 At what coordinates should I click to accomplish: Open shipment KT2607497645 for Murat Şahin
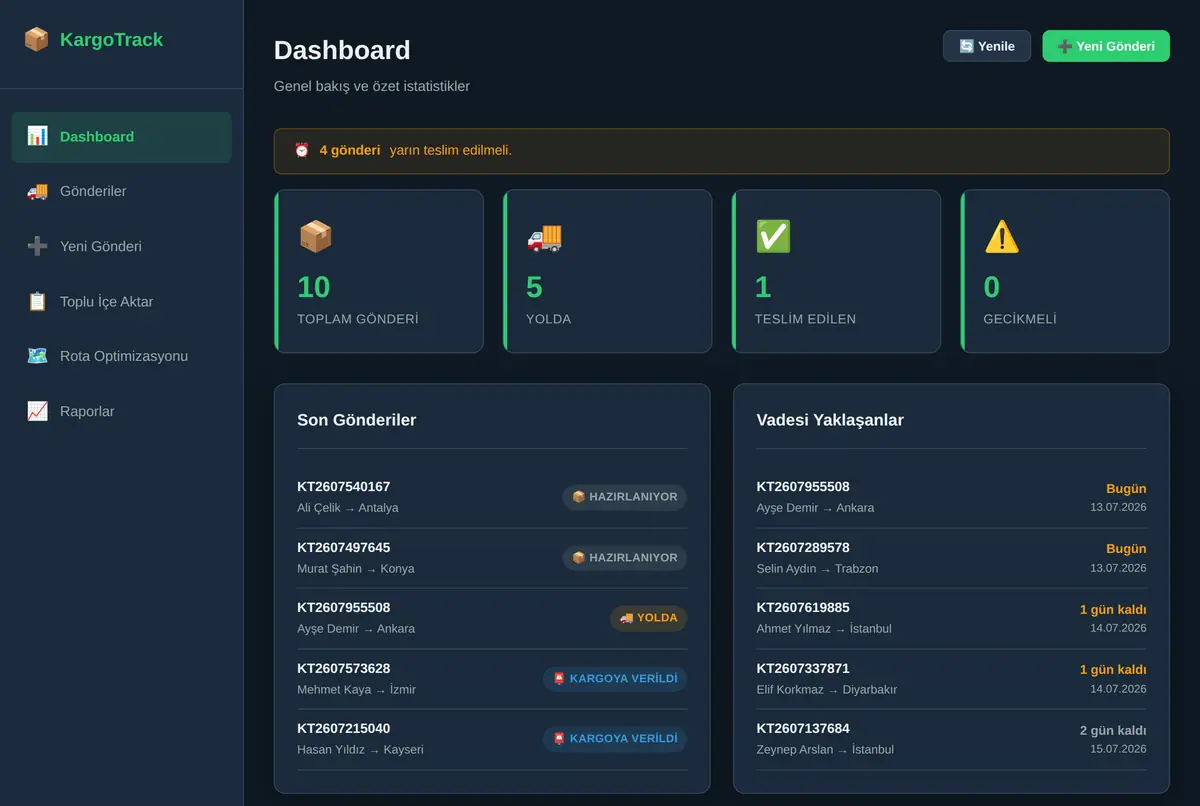click(492, 558)
